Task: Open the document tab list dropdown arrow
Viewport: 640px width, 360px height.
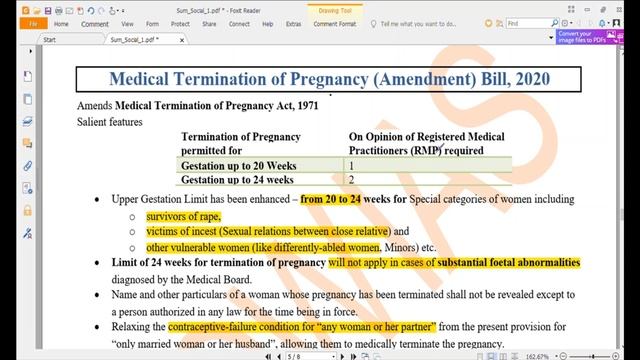Action: point(551,38)
